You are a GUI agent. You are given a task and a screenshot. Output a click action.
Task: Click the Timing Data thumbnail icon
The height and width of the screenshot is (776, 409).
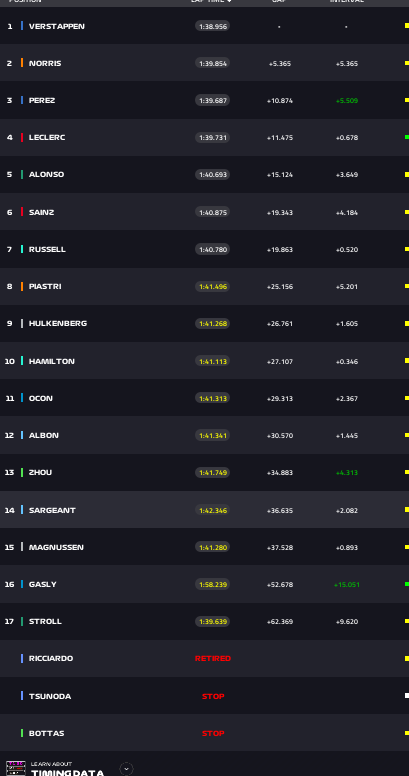[15, 768]
